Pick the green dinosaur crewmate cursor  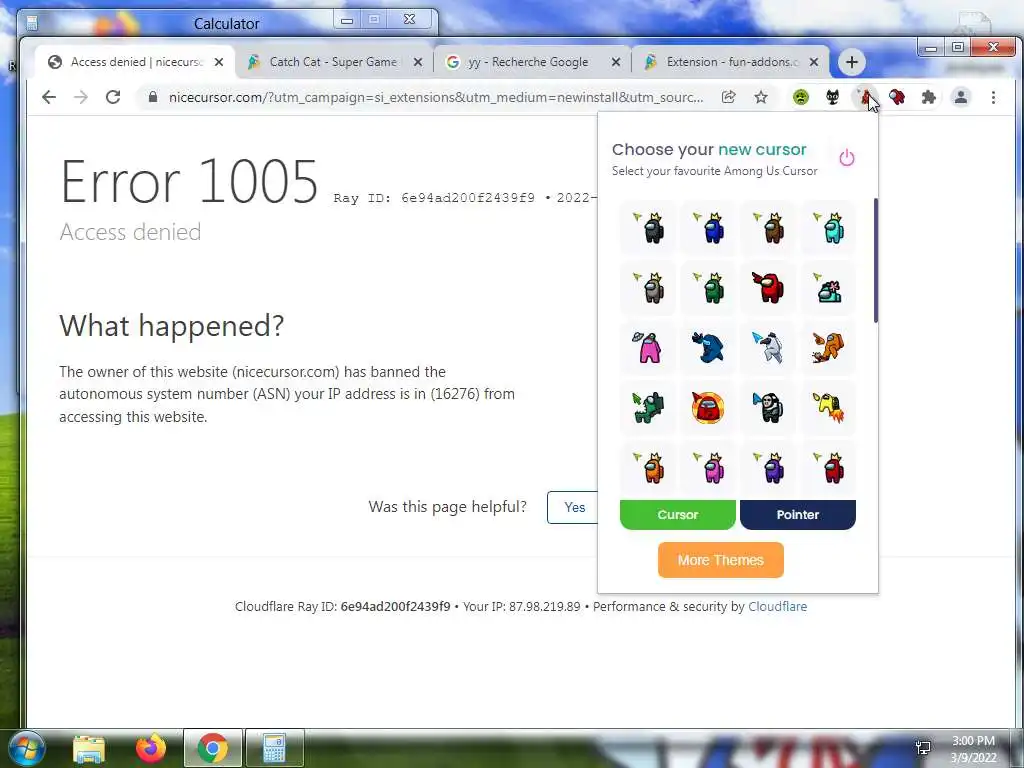click(649, 408)
